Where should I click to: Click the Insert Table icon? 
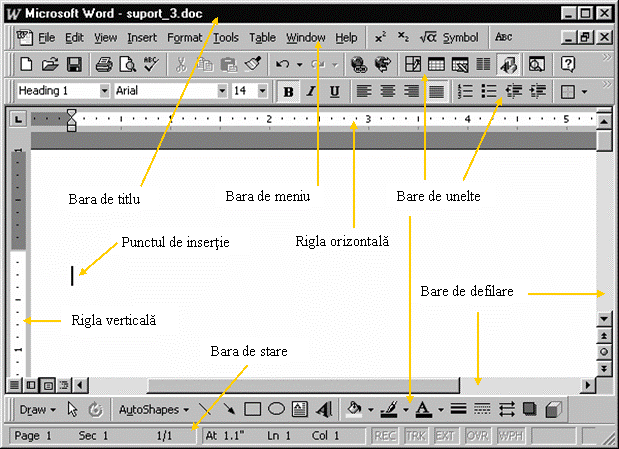(x=437, y=64)
